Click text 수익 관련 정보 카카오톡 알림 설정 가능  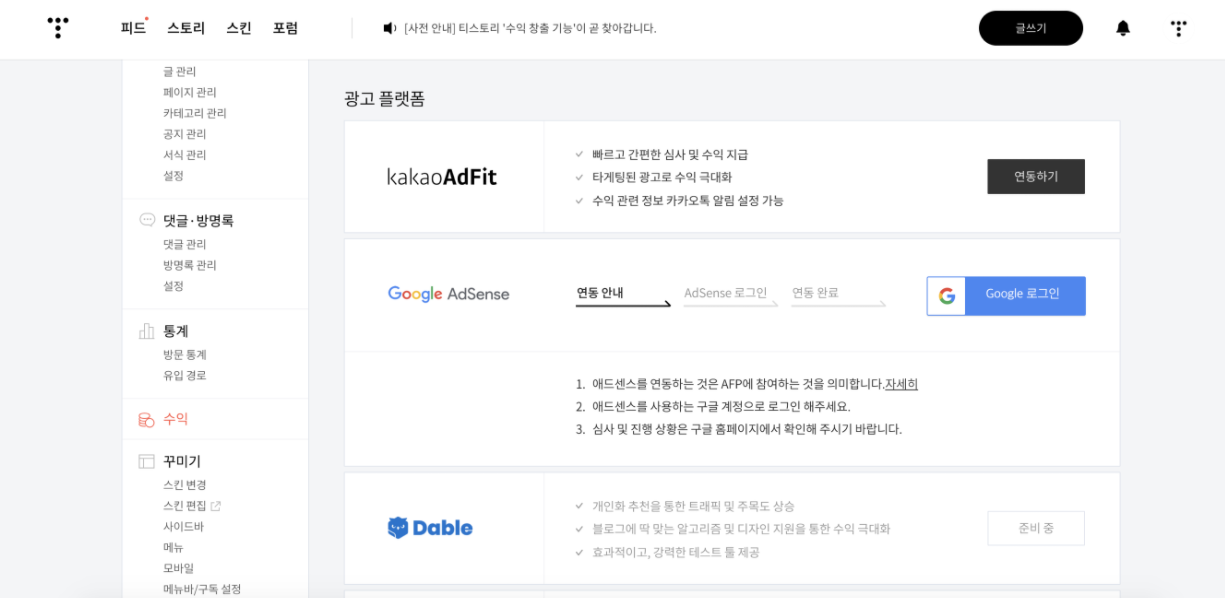(x=688, y=200)
